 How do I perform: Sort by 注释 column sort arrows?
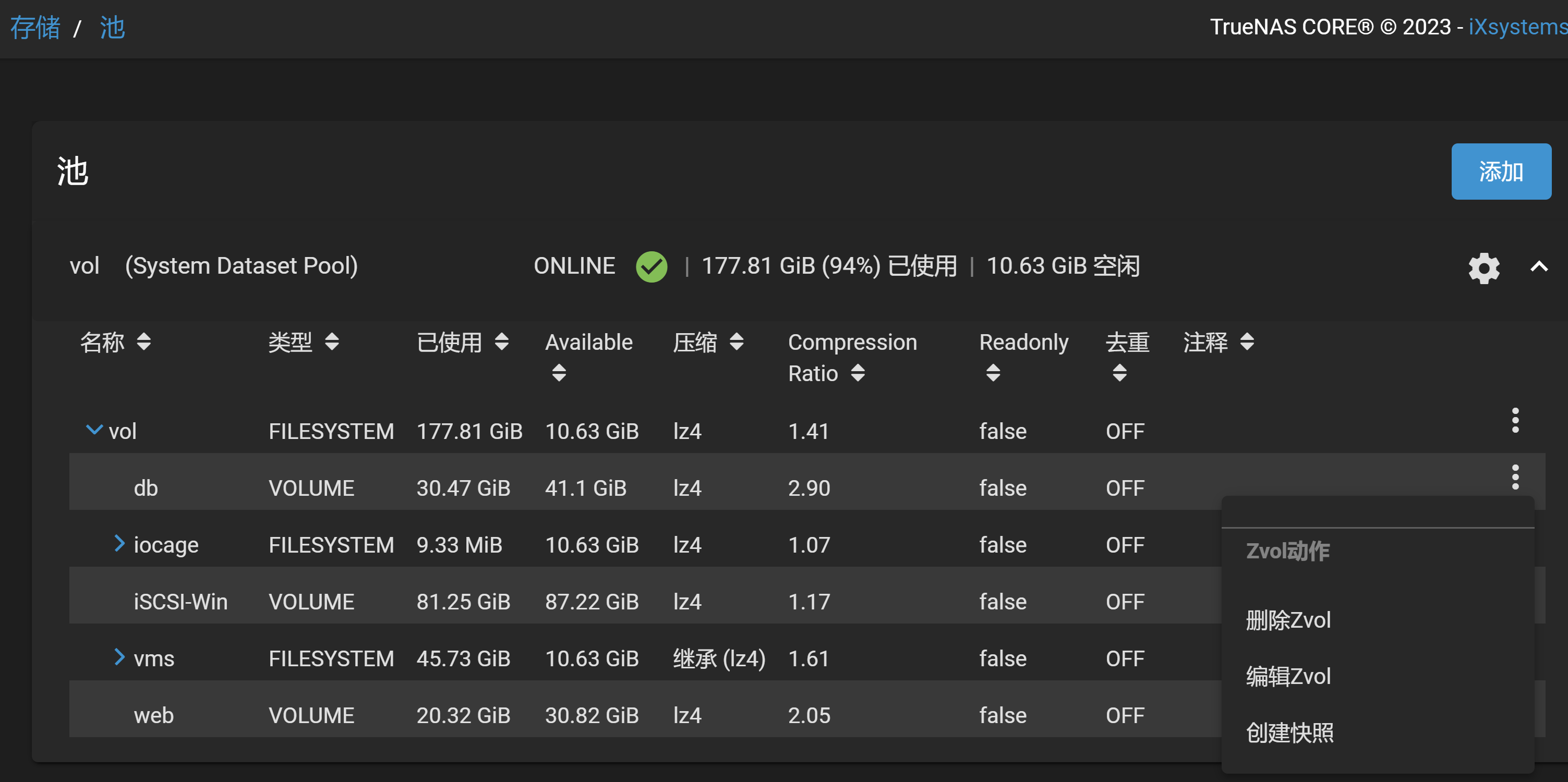point(1247,341)
